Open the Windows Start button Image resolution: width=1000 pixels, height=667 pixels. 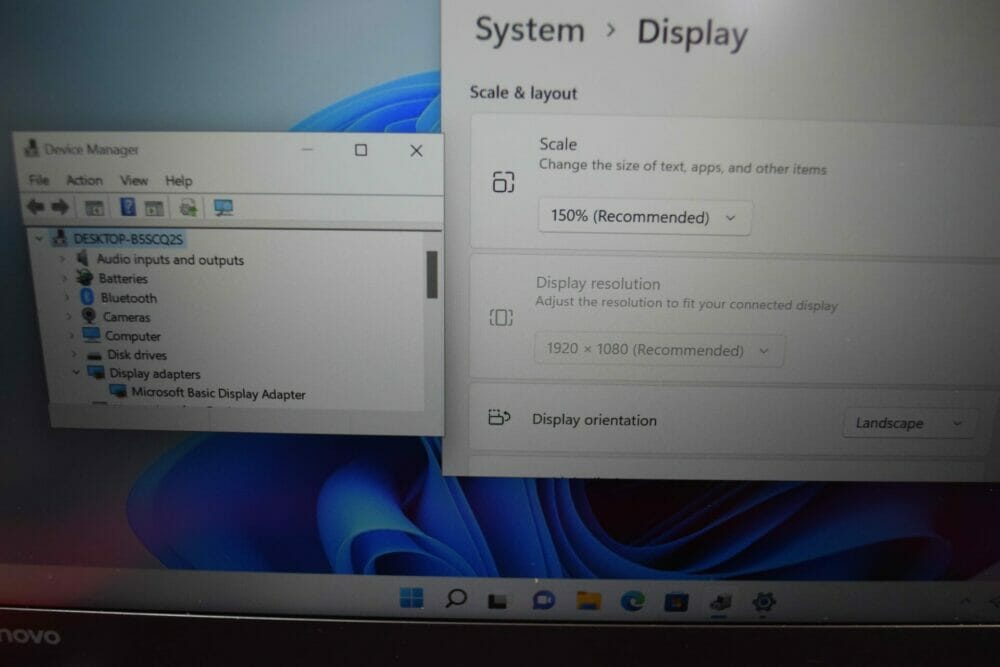411,598
